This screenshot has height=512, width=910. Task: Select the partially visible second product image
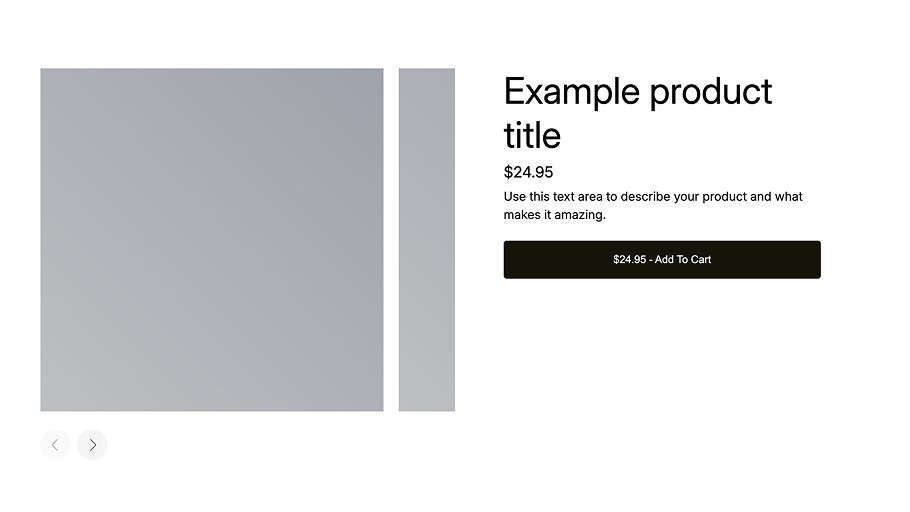click(427, 240)
